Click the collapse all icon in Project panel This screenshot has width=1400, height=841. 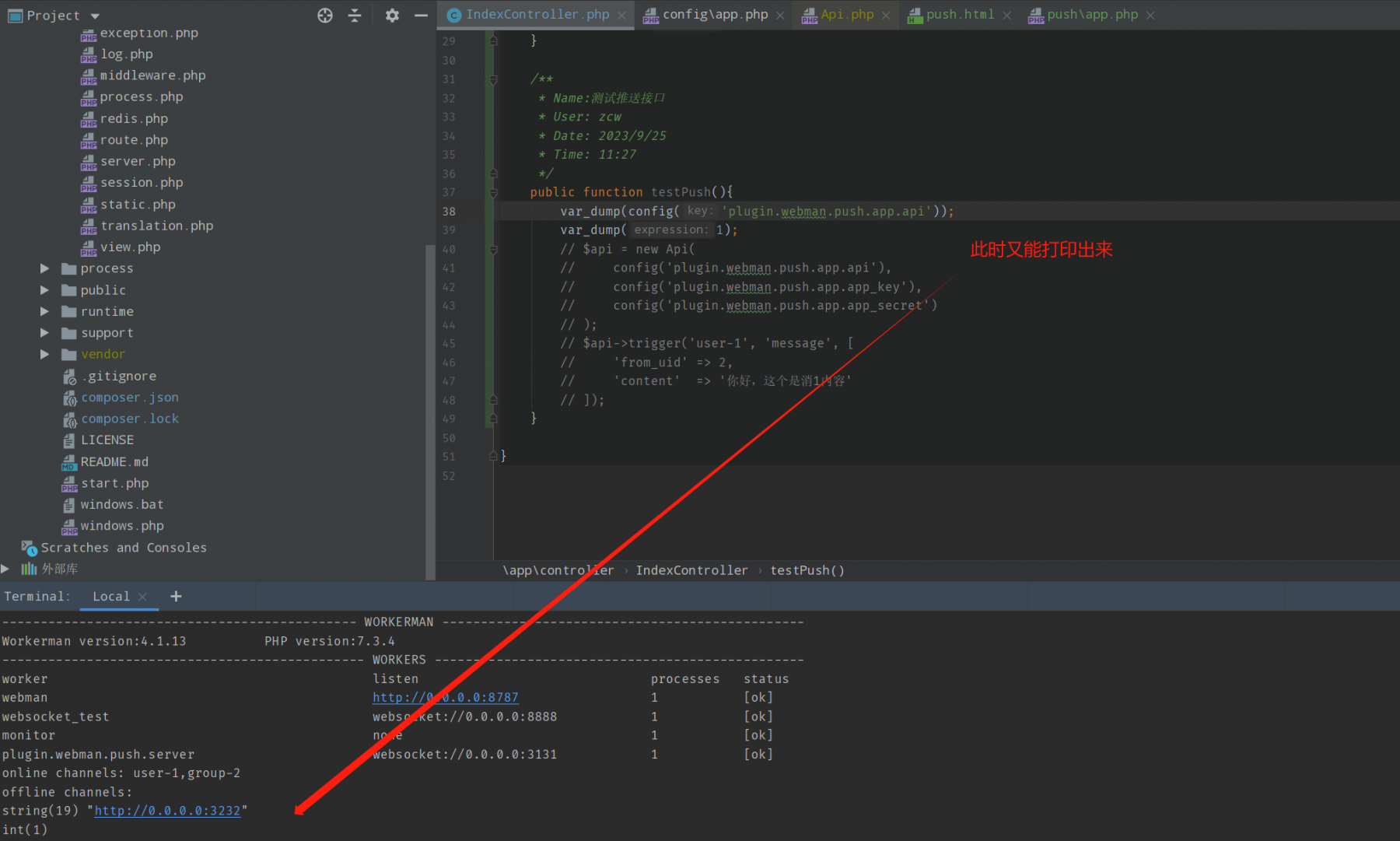355,16
